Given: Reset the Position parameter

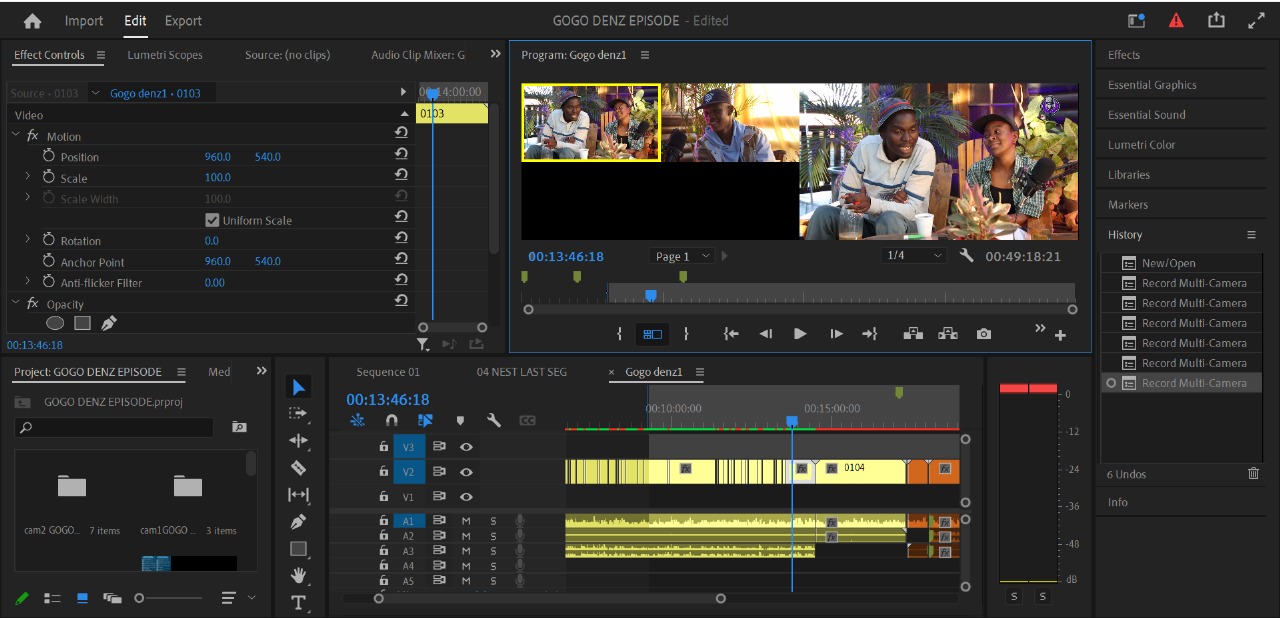Looking at the screenshot, I should pyautogui.click(x=401, y=156).
